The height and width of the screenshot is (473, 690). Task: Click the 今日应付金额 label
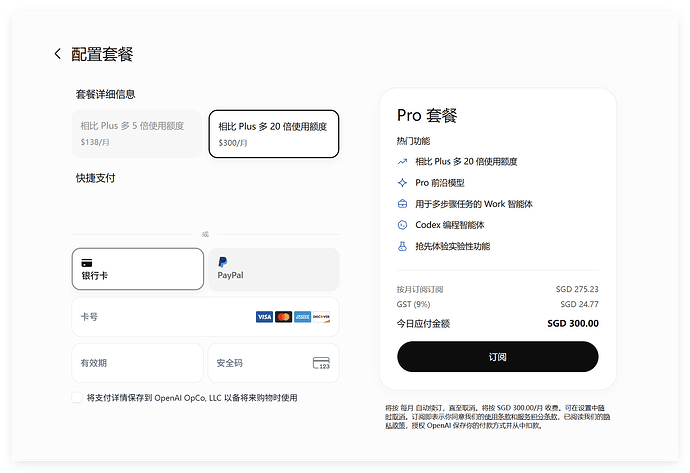(423, 323)
